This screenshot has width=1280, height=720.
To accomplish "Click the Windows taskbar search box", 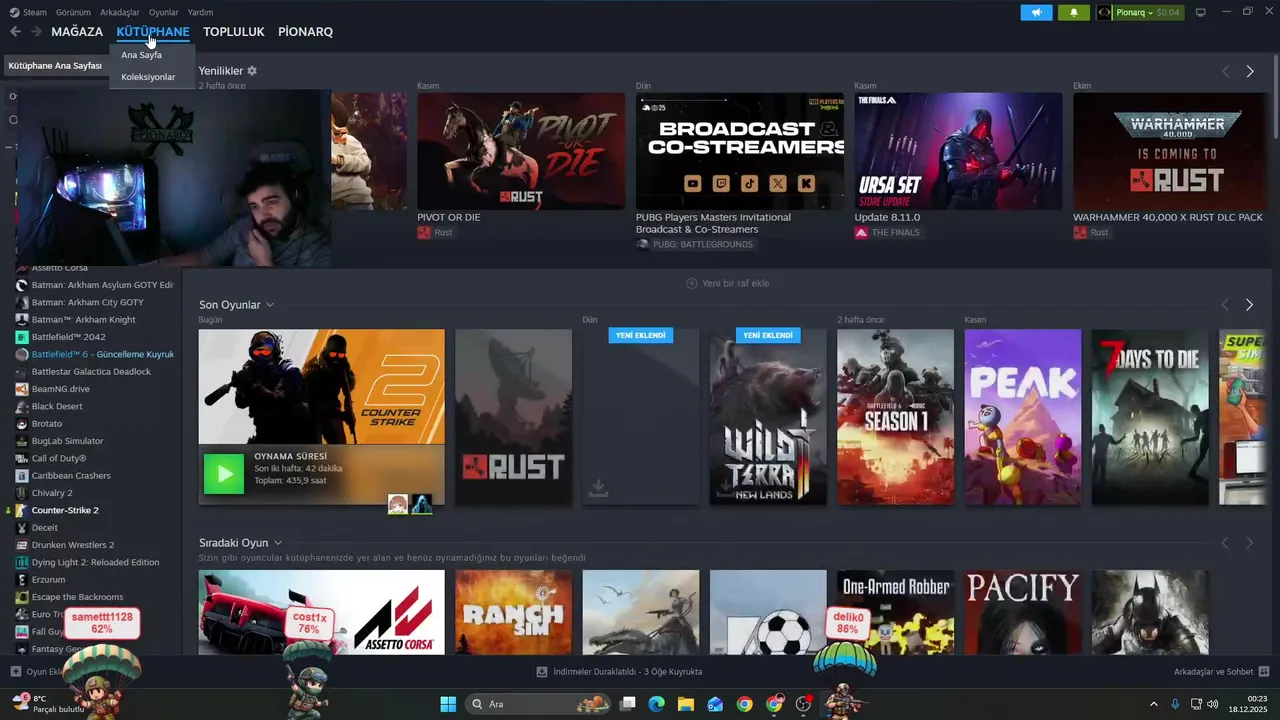I will (538, 704).
